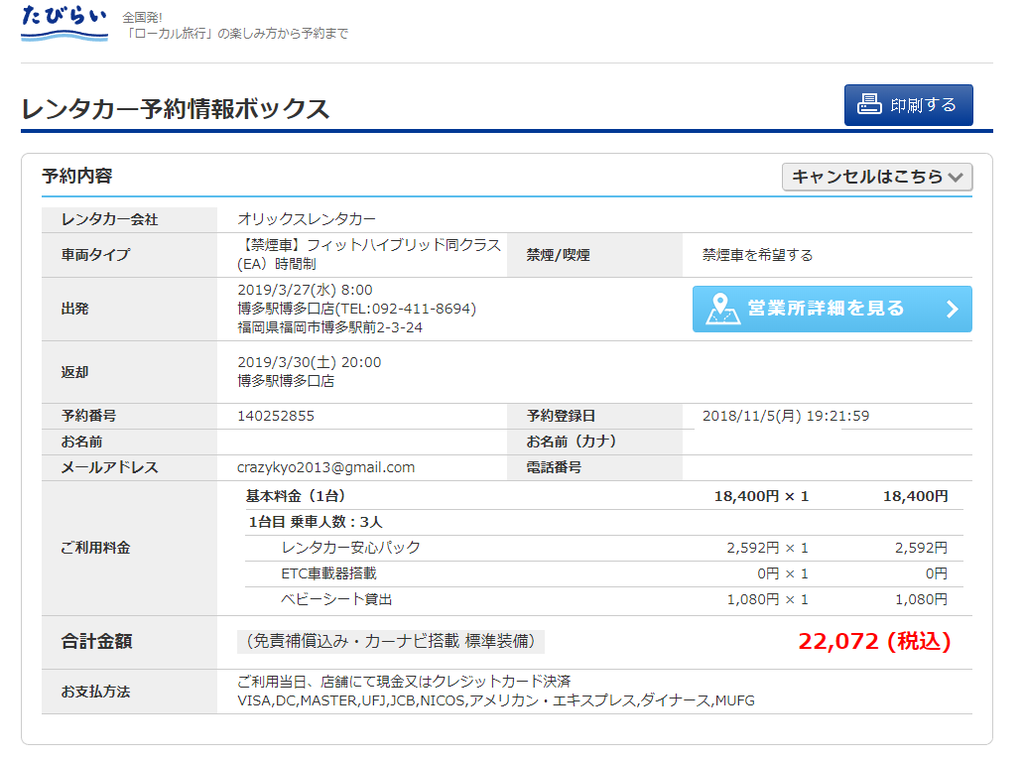This screenshot has width=1024, height=760.
Task: Click the arrow chevron on 営業所詳細を見る button
Action: coord(952,309)
